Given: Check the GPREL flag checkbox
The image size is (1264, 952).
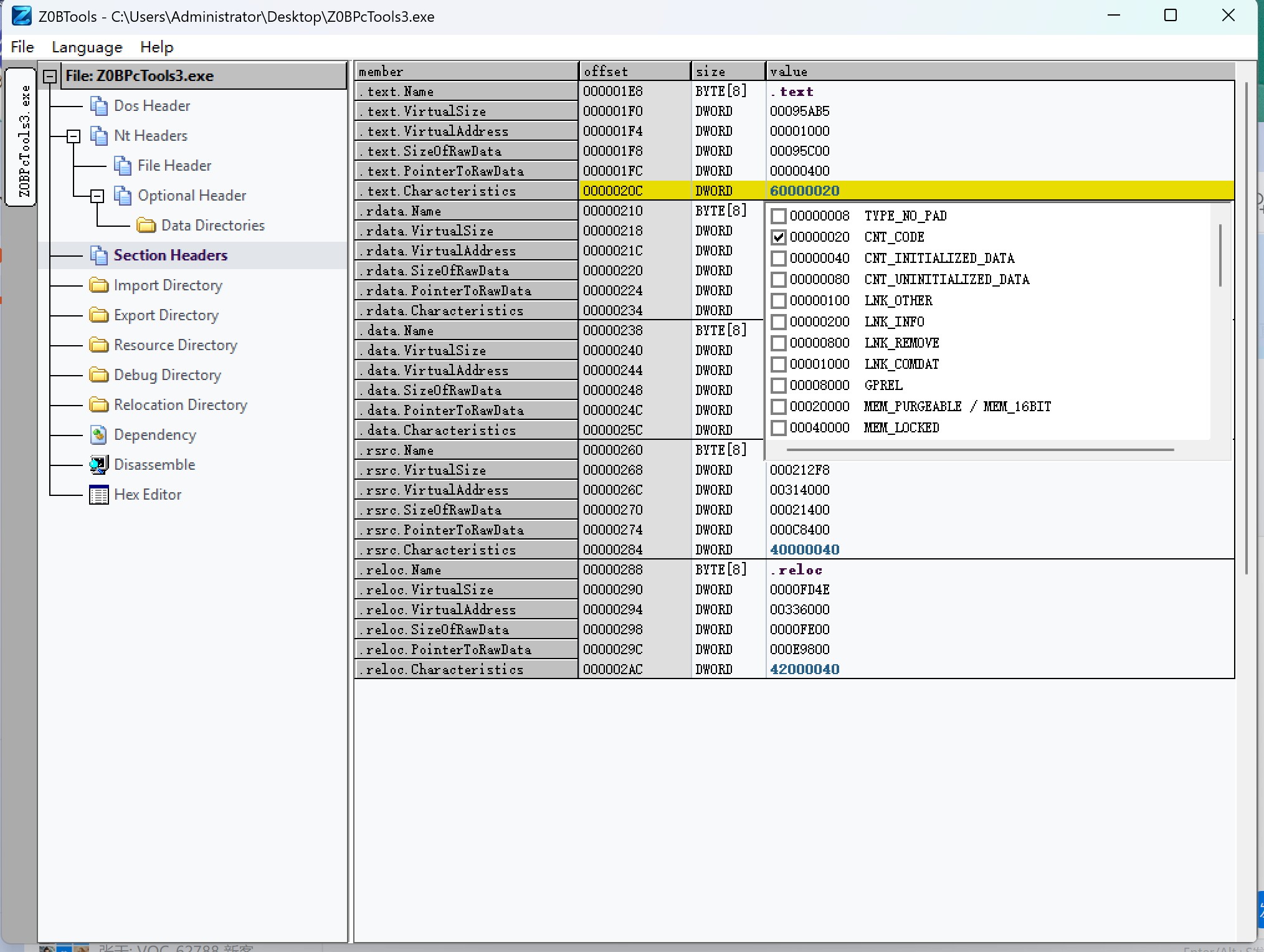Looking at the screenshot, I should 779,386.
